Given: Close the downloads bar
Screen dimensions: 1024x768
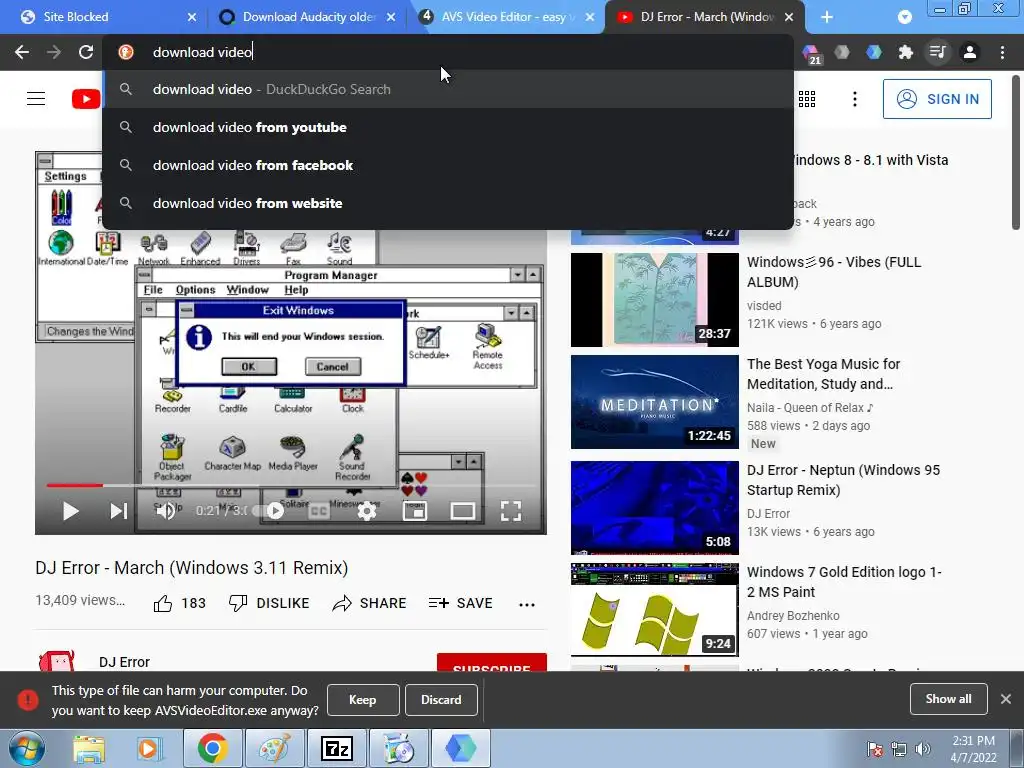Looking at the screenshot, I should tap(1006, 699).
